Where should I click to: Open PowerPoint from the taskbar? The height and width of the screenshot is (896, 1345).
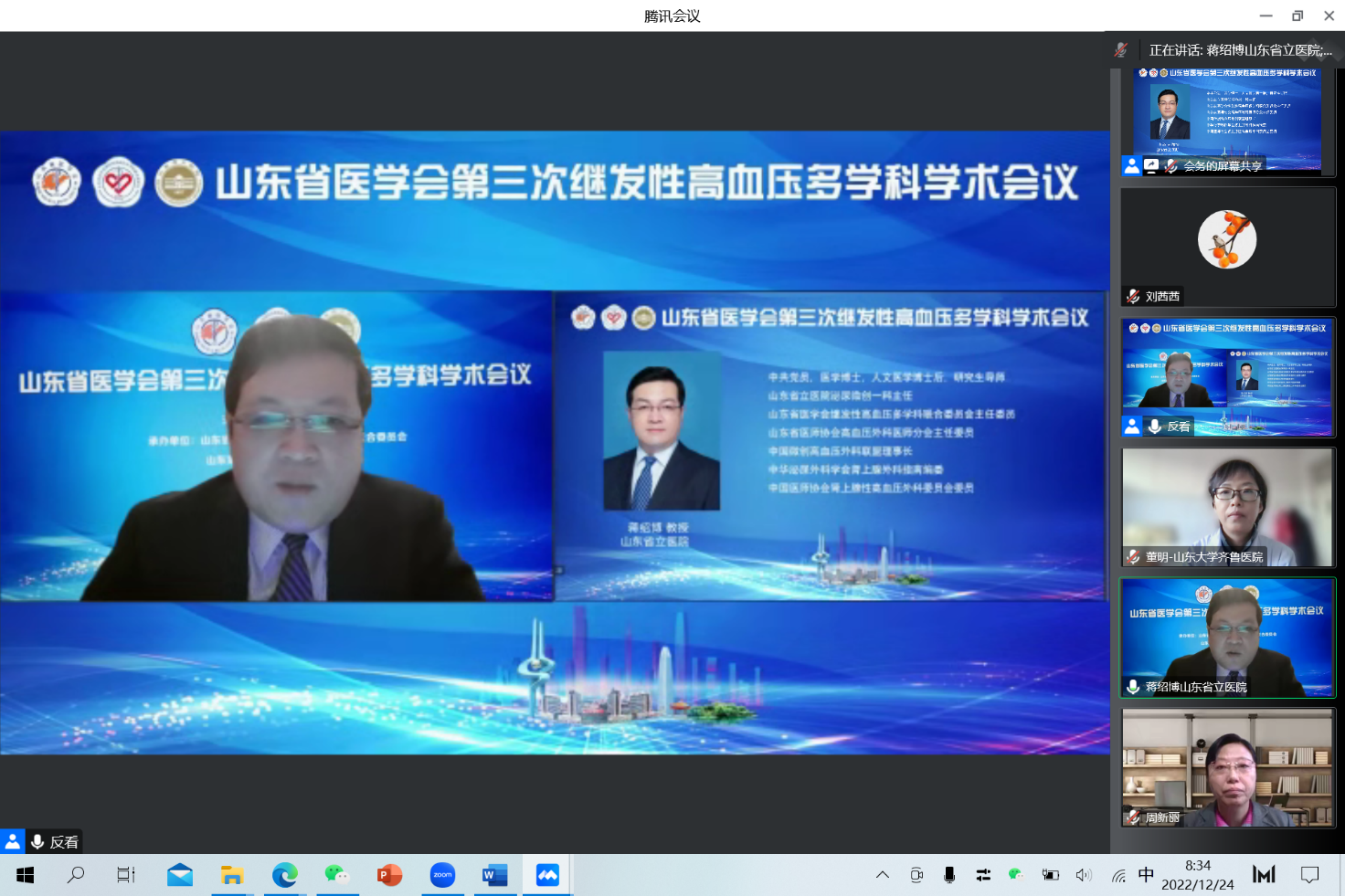pyautogui.click(x=389, y=875)
